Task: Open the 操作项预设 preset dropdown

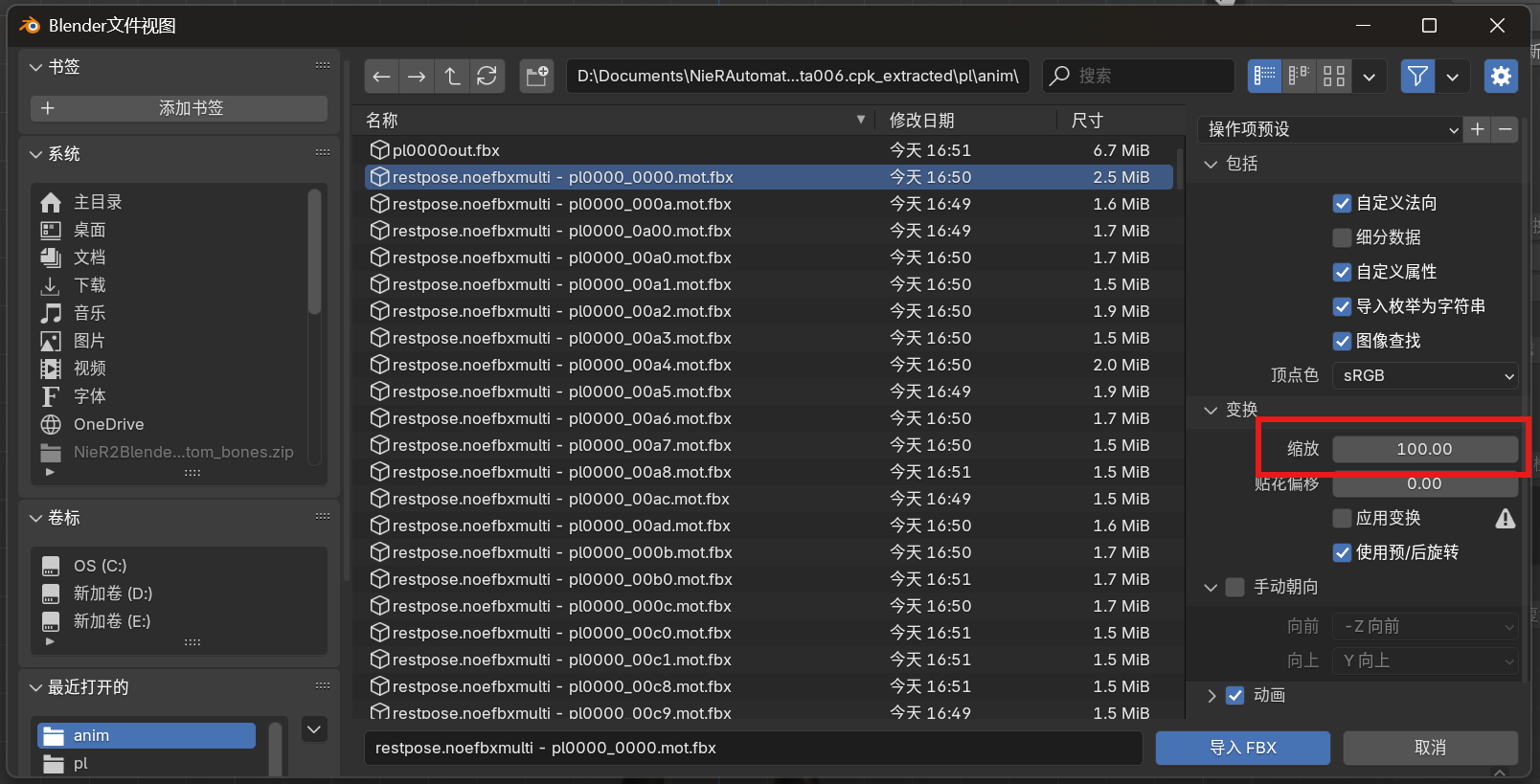Action: coord(1329,129)
